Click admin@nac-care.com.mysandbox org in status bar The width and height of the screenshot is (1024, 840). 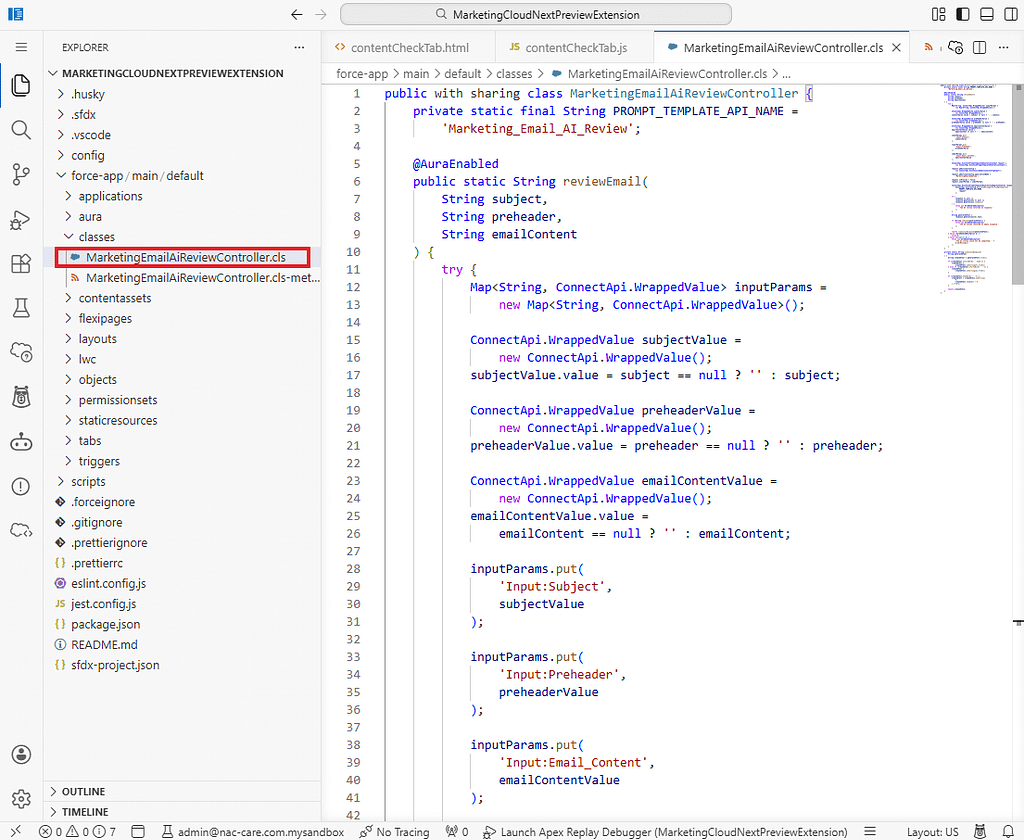pos(253,832)
